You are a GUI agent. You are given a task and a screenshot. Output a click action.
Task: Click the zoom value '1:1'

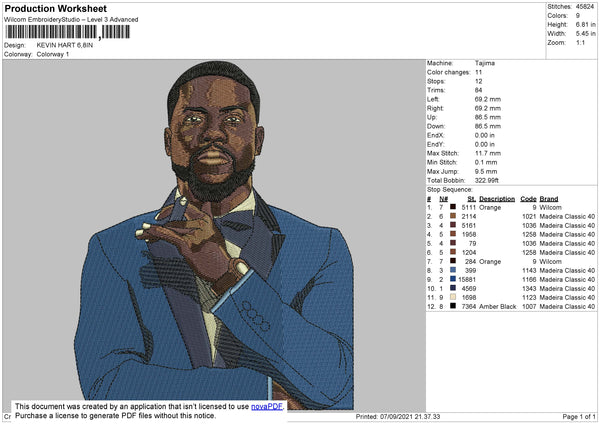580,42
